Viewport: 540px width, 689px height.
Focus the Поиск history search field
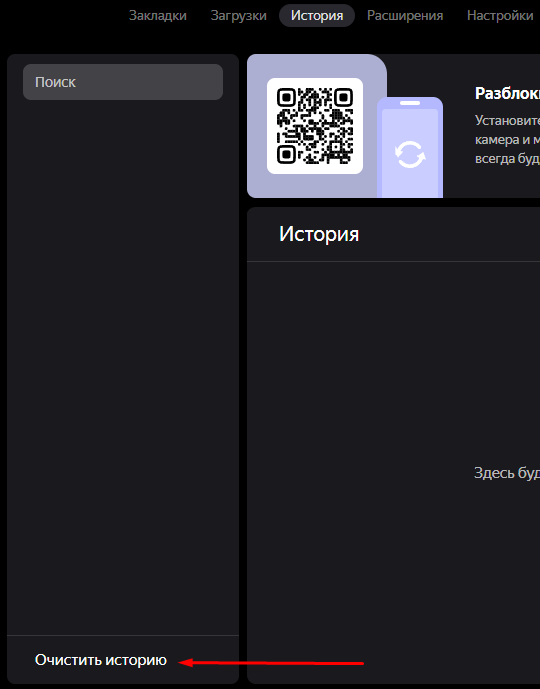[123, 82]
